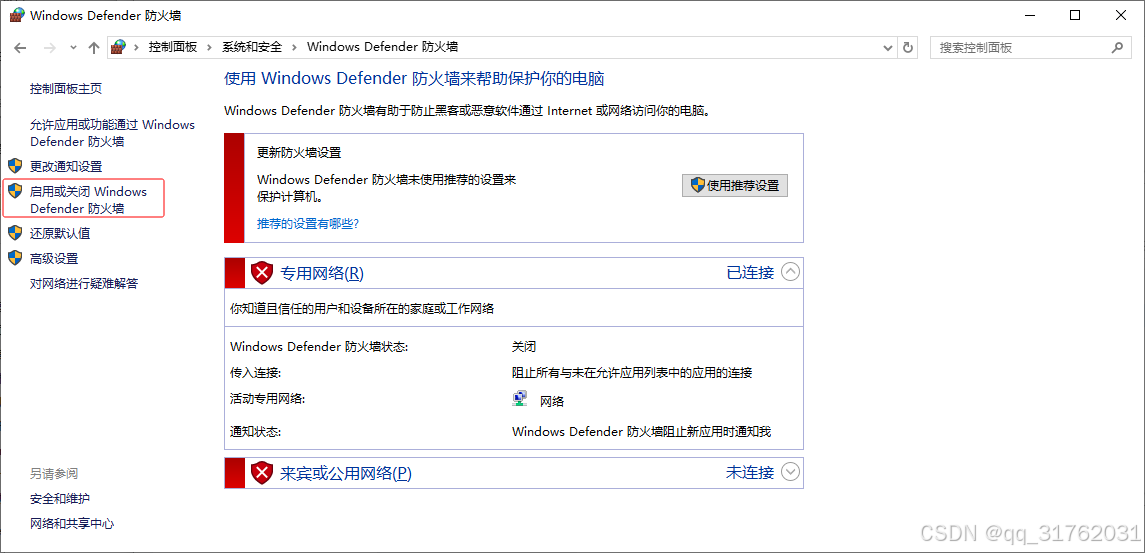This screenshot has height=553, width=1145.
Task: Click the magnifier search icon
Action: [1117, 47]
